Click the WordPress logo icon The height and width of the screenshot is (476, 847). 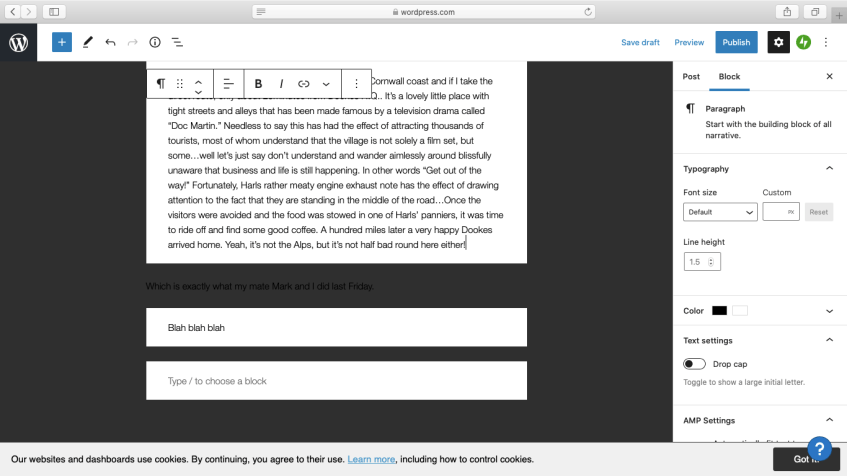[19, 42]
